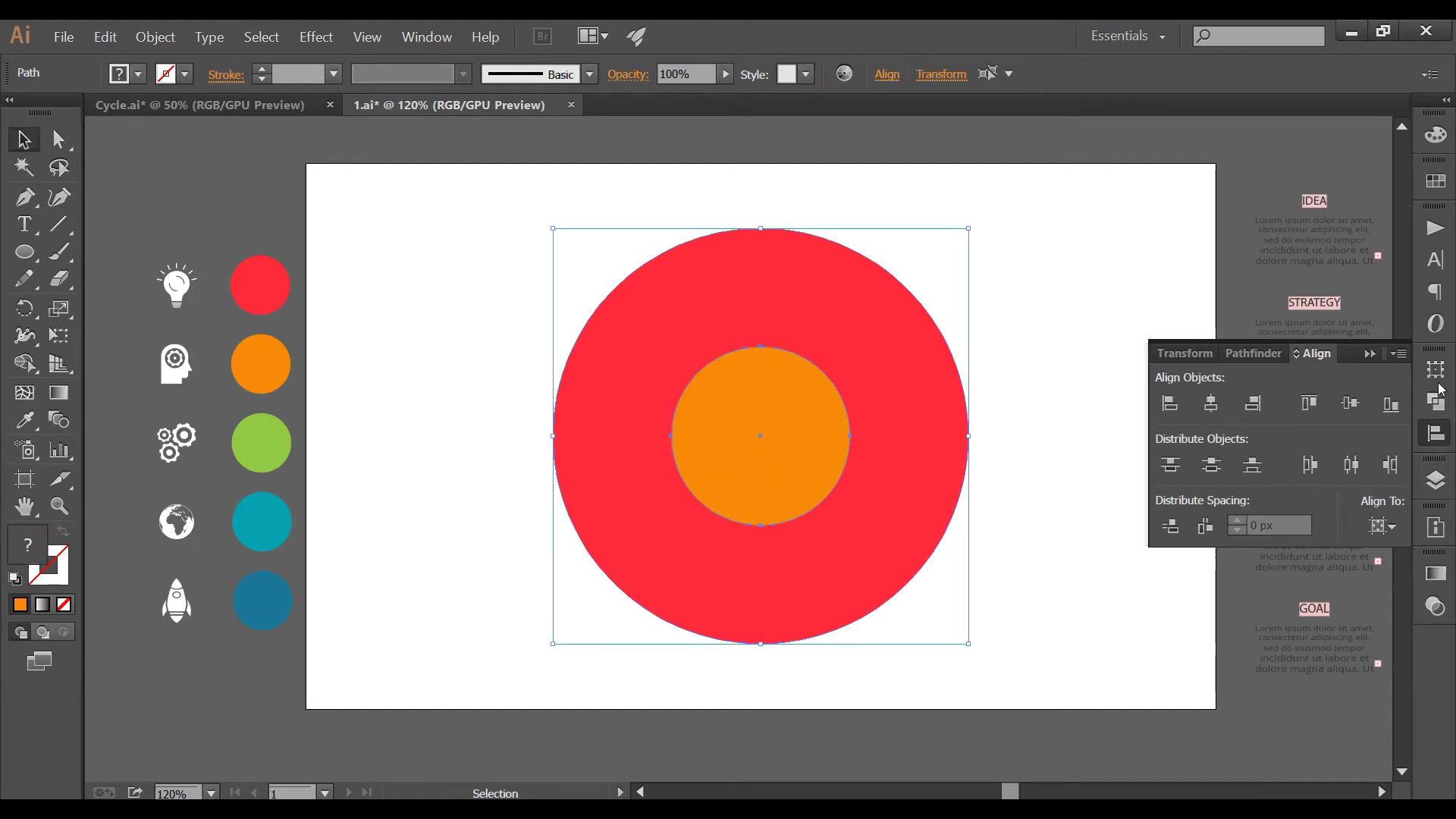Click Vertical Align Center in Align panel

point(1350,403)
